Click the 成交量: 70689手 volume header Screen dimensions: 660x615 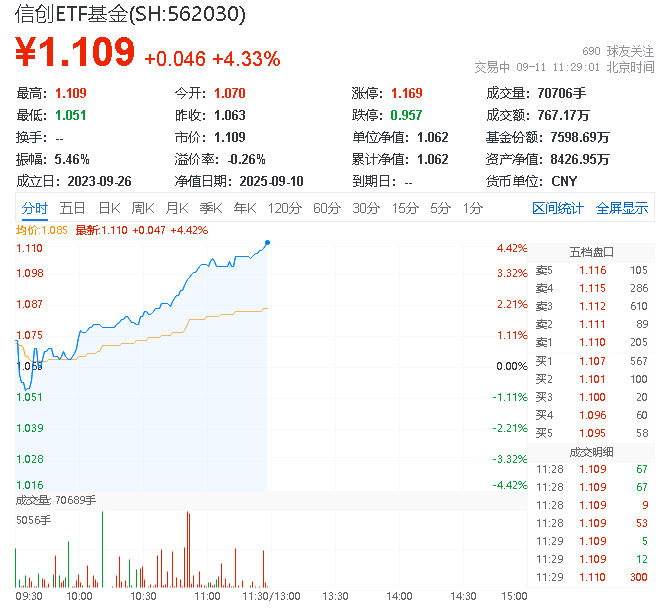56,500
